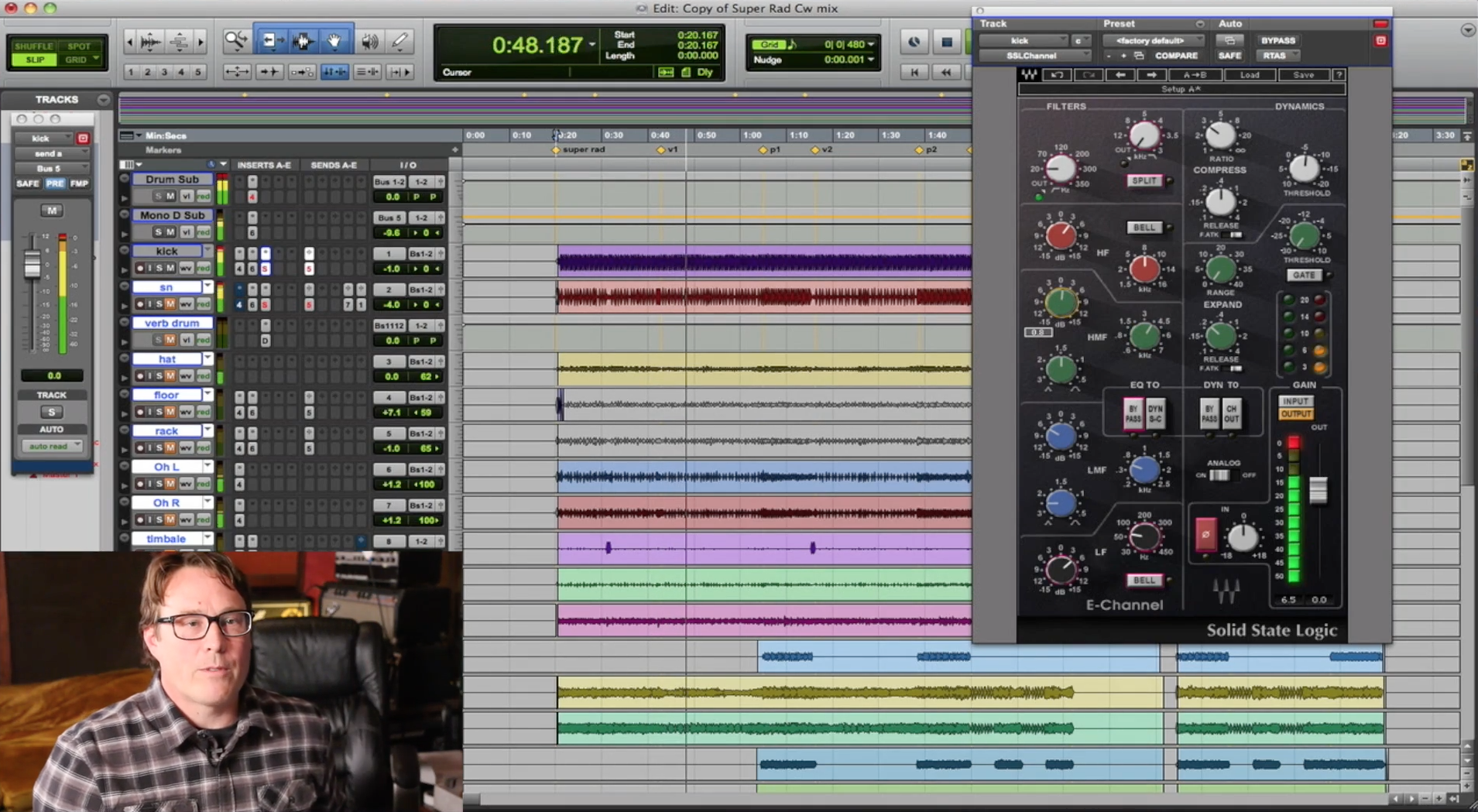Click the audio zoom waveform icon
Screen dimensions: 1478x812
[151, 41]
